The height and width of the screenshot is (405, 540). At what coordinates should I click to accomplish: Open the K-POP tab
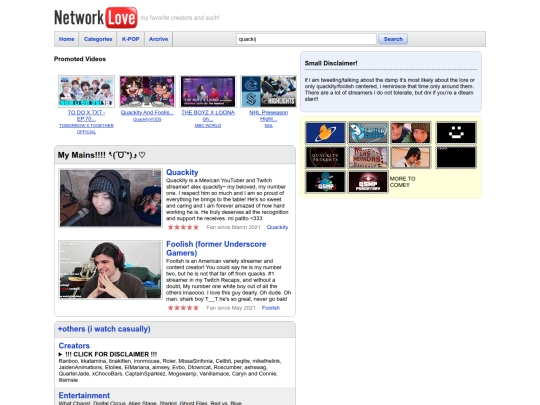point(131,39)
